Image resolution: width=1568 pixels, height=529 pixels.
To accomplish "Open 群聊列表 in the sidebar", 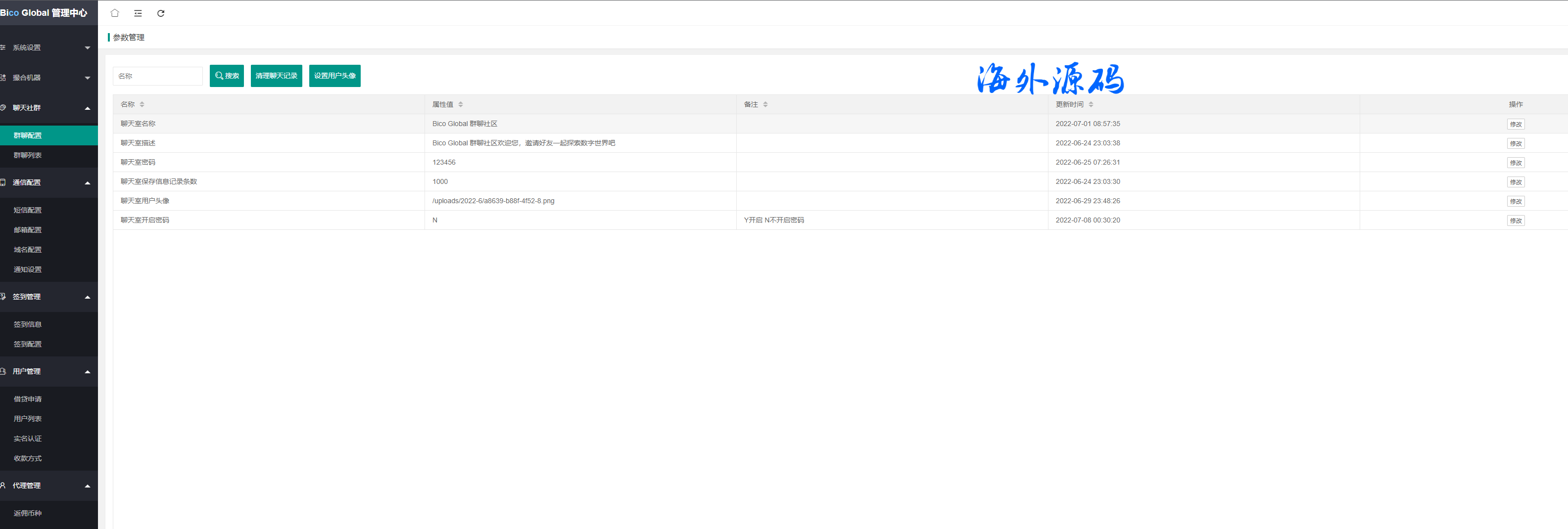I will click(x=28, y=155).
